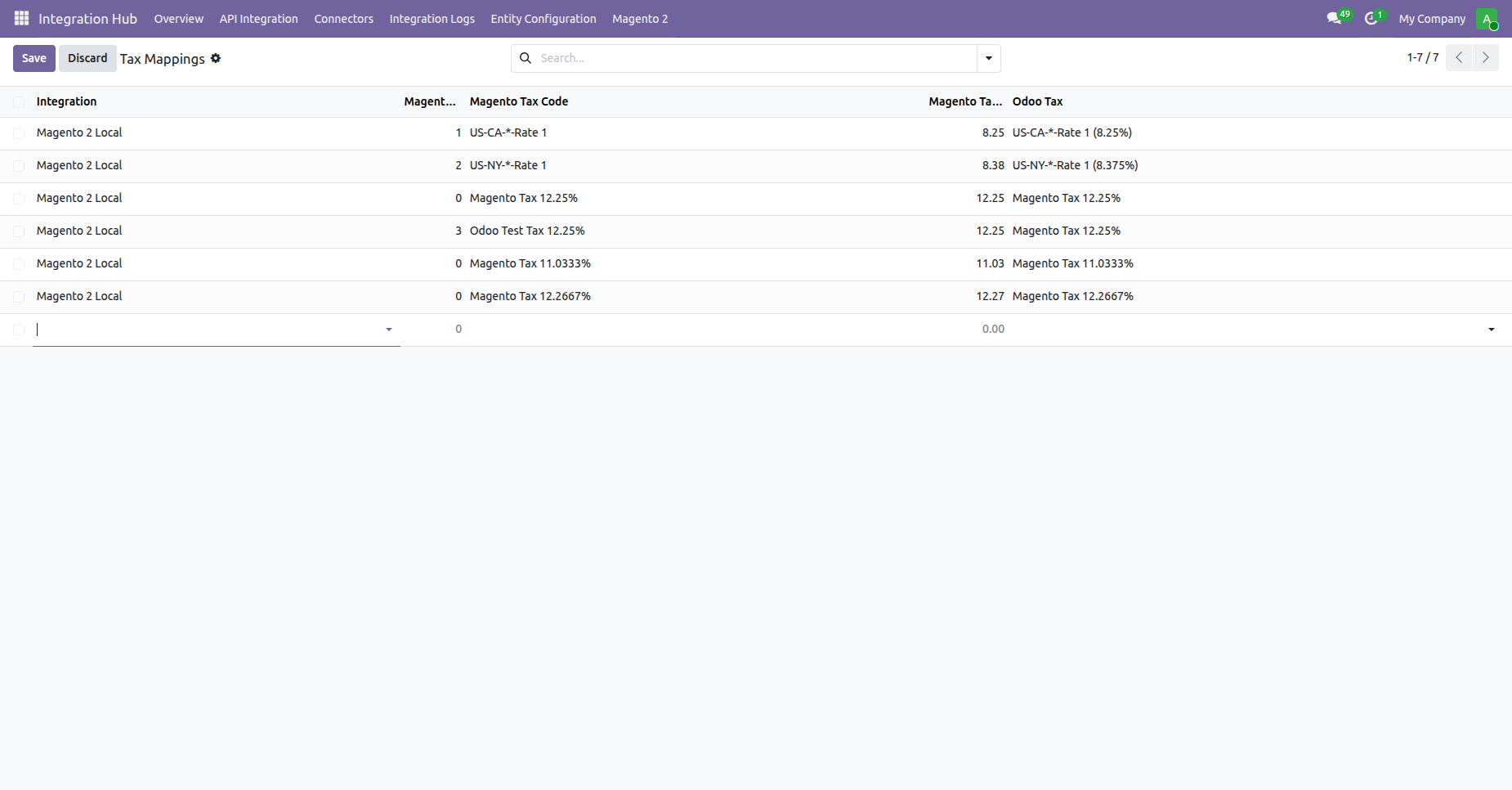The width and height of the screenshot is (1512, 790).
Task: Click the Save button
Action: pos(34,58)
